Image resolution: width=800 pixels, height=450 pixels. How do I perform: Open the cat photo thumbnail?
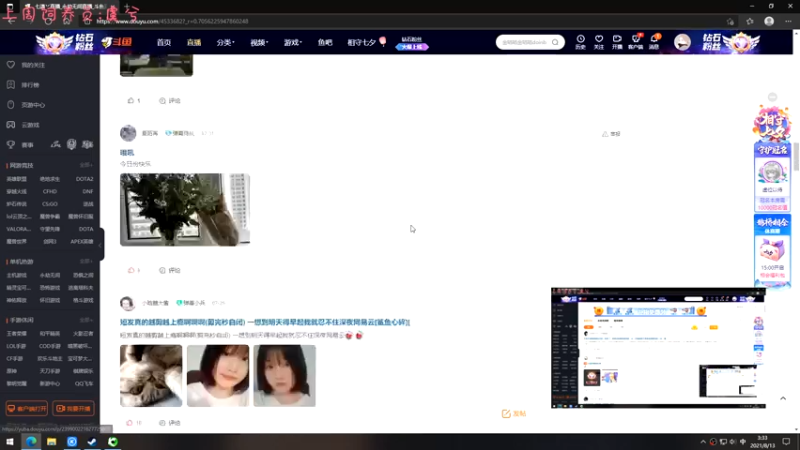click(x=151, y=376)
